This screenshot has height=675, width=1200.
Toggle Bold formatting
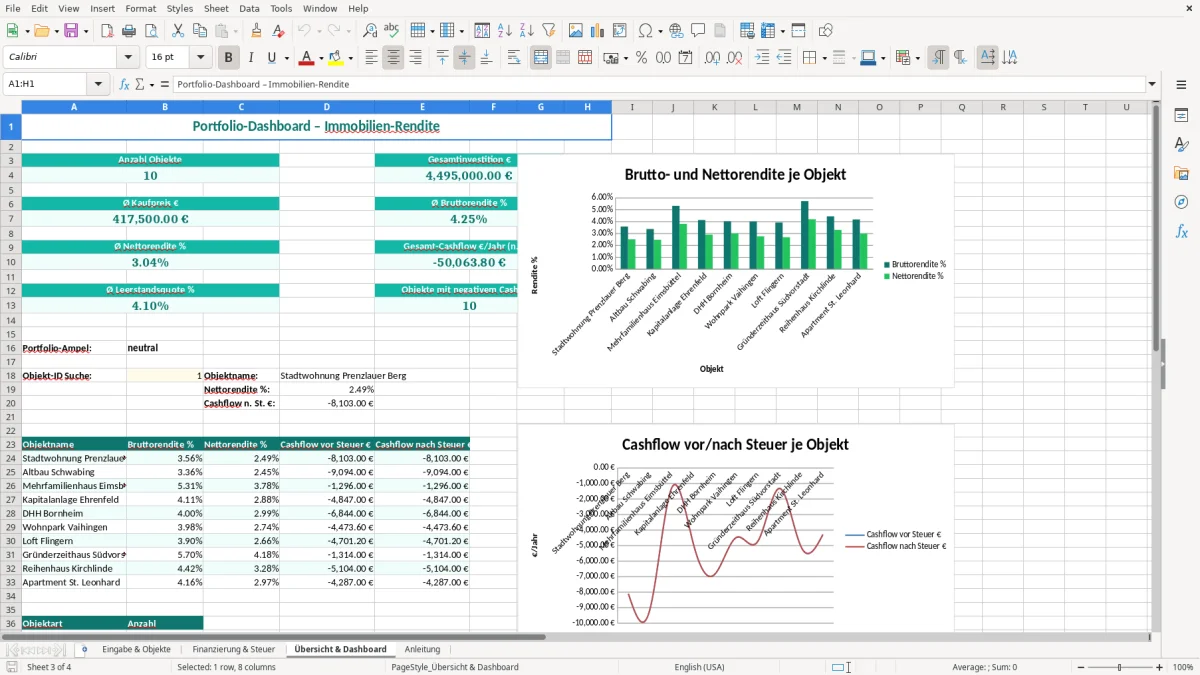tap(229, 58)
